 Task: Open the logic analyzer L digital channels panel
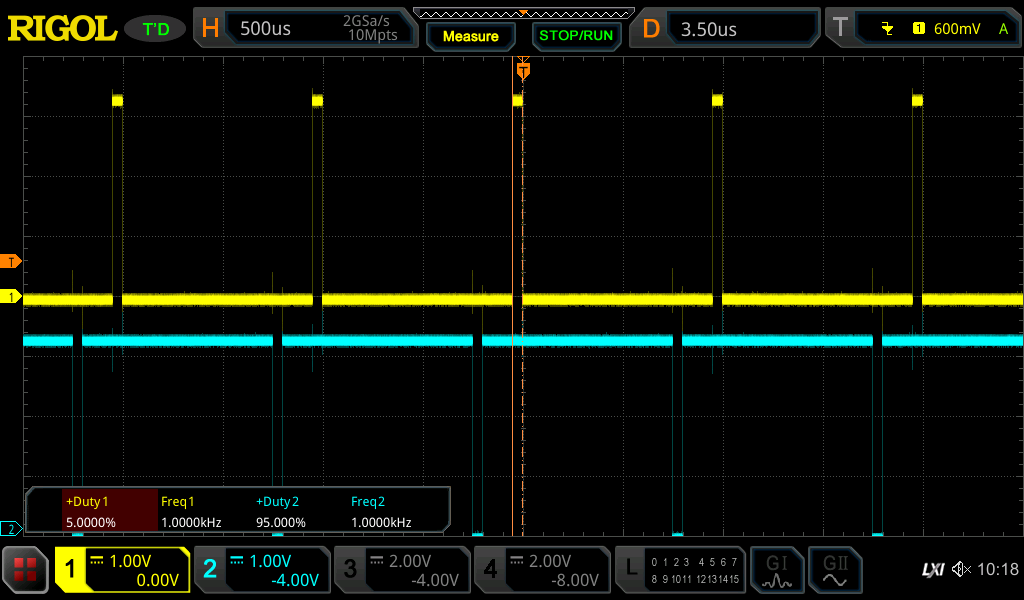tap(680, 570)
